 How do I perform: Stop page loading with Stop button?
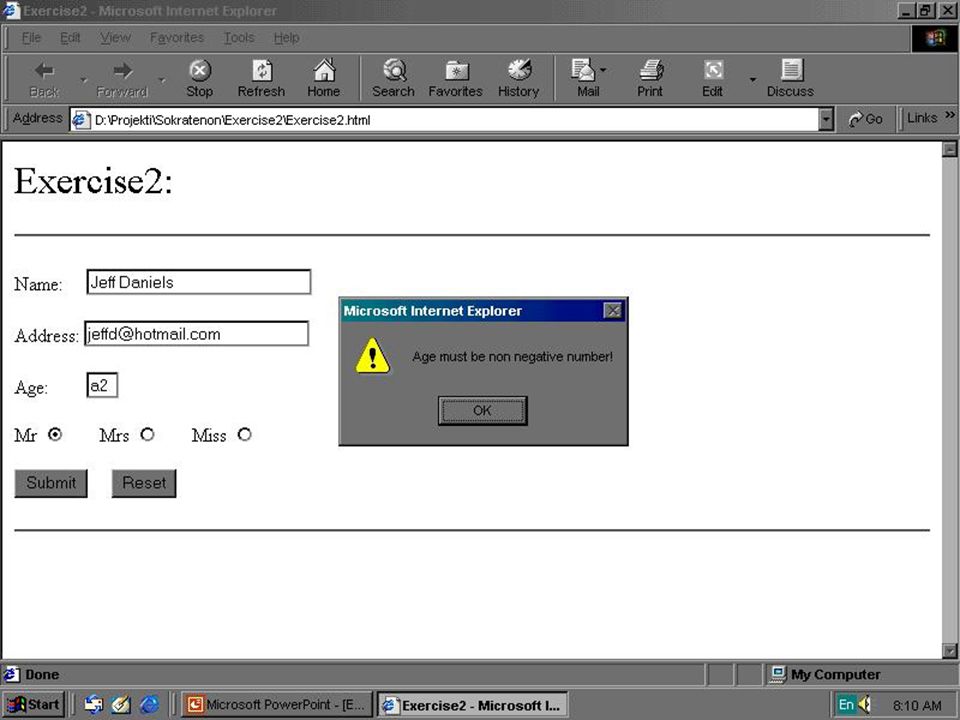(x=200, y=79)
